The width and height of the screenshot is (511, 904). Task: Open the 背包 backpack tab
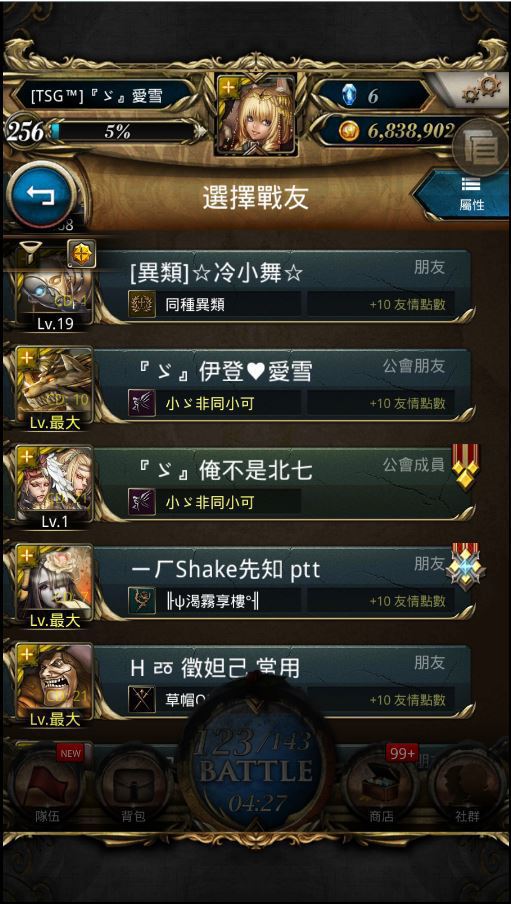tap(133, 786)
